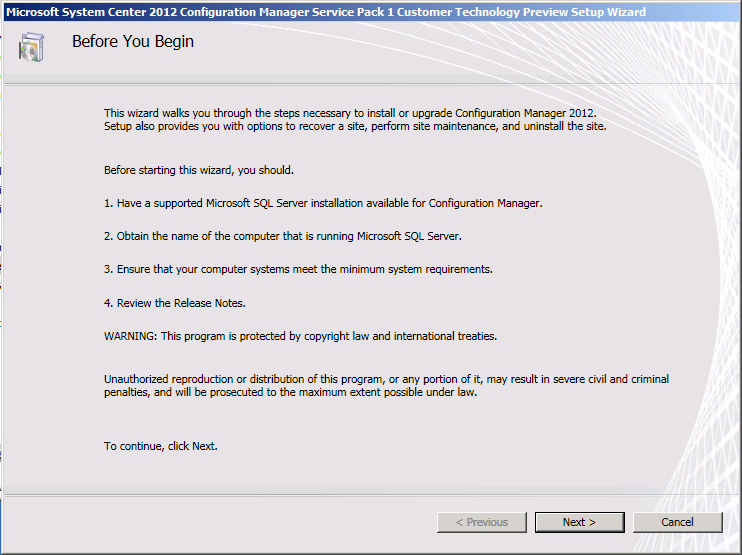
Task: Cancel the setup wizard
Action: click(677, 522)
